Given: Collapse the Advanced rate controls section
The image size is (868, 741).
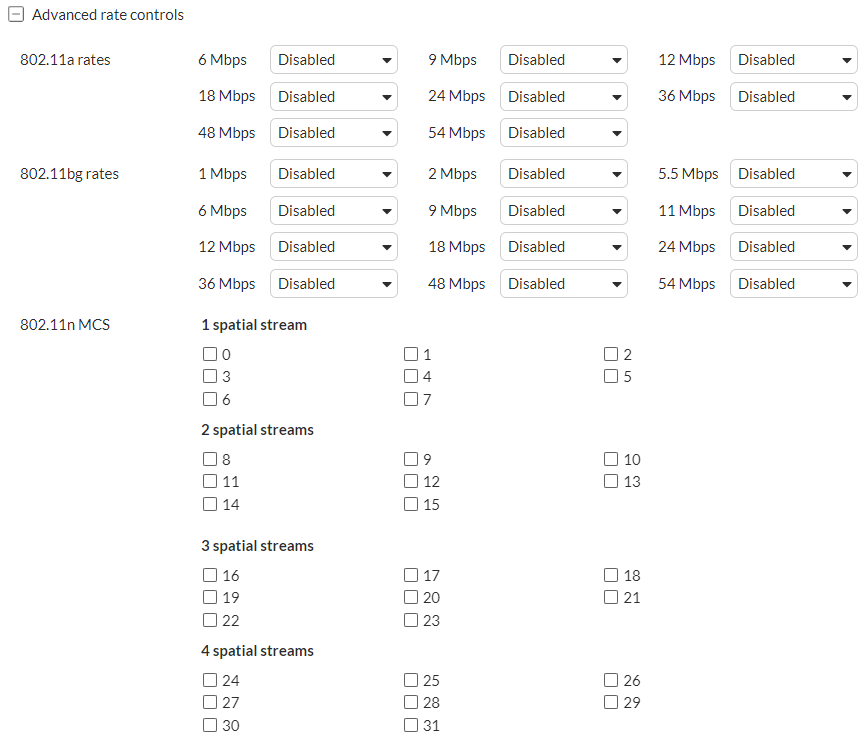Looking at the screenshot, I should [x=14, y=14].
